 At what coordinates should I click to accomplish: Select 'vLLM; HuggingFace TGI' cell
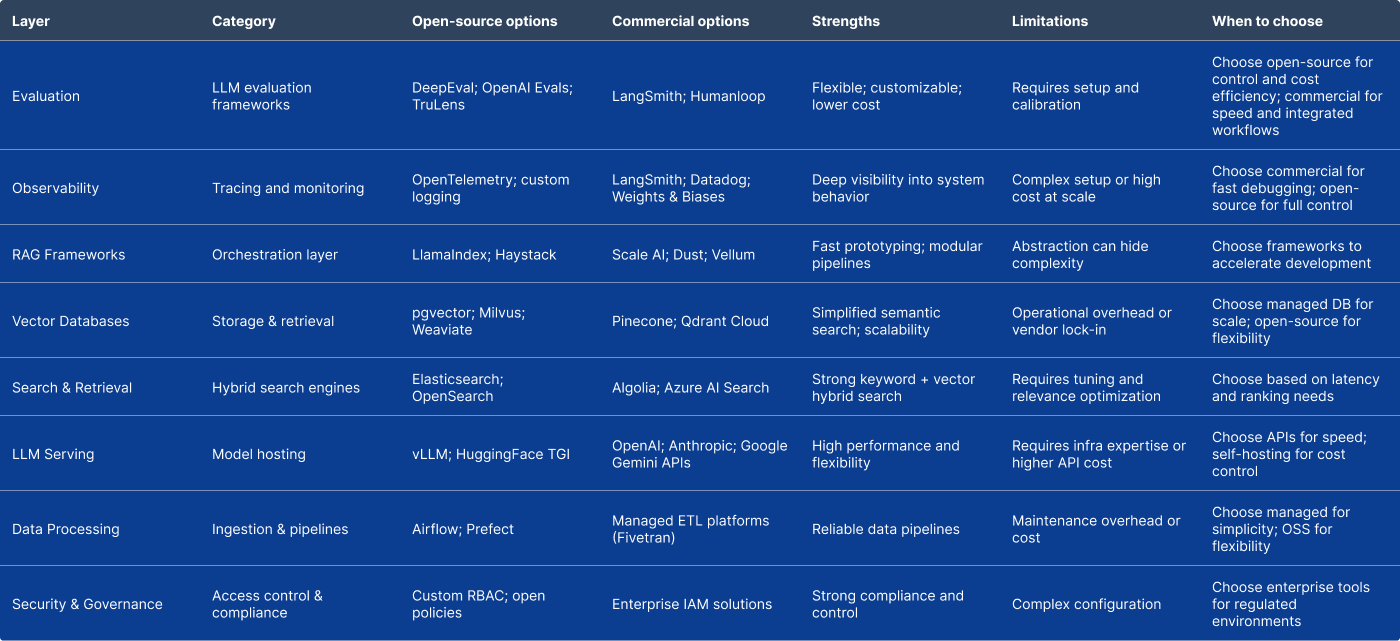[x=491, y=454]
